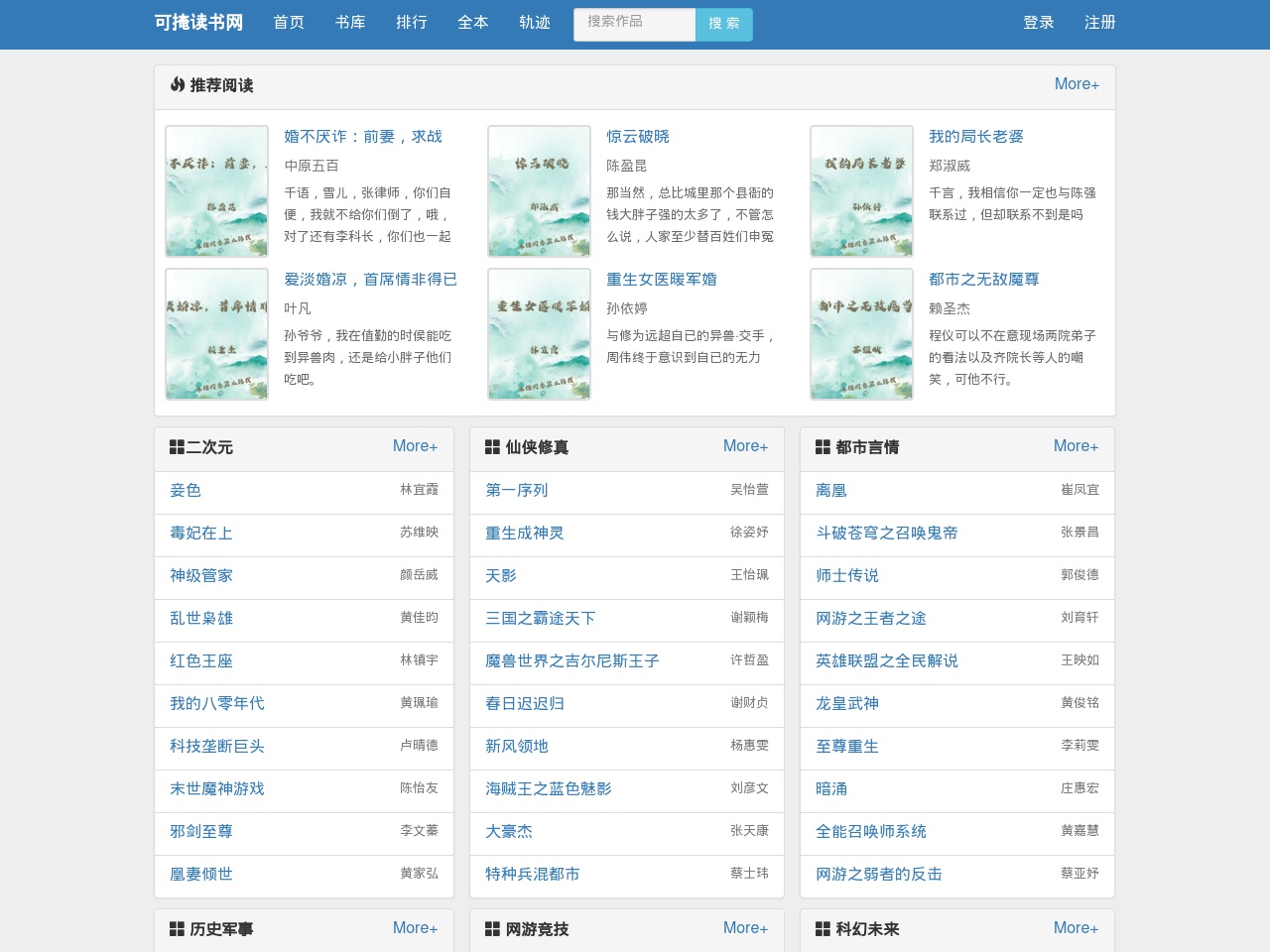Open the 轨迹 navigation item
This screenshot has width=1270, height=952.
click(x=535, y=23)
